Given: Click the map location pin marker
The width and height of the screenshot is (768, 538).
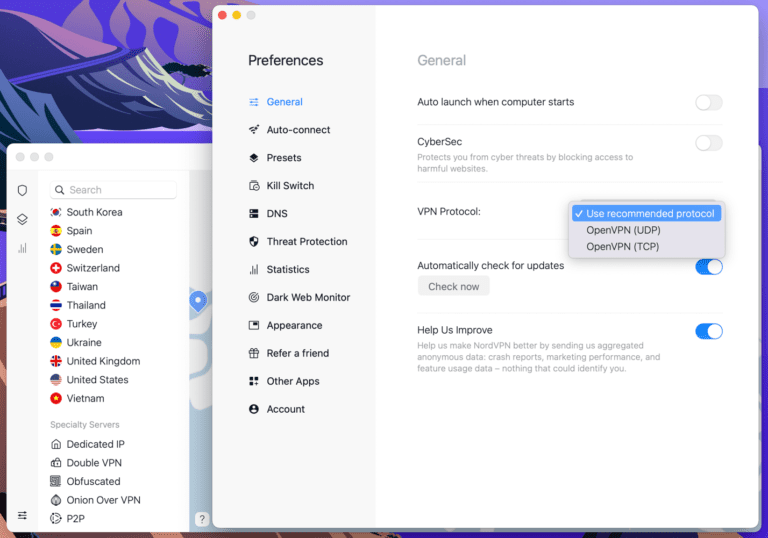Looking at the screenshot, I should (x=198, y=300).
